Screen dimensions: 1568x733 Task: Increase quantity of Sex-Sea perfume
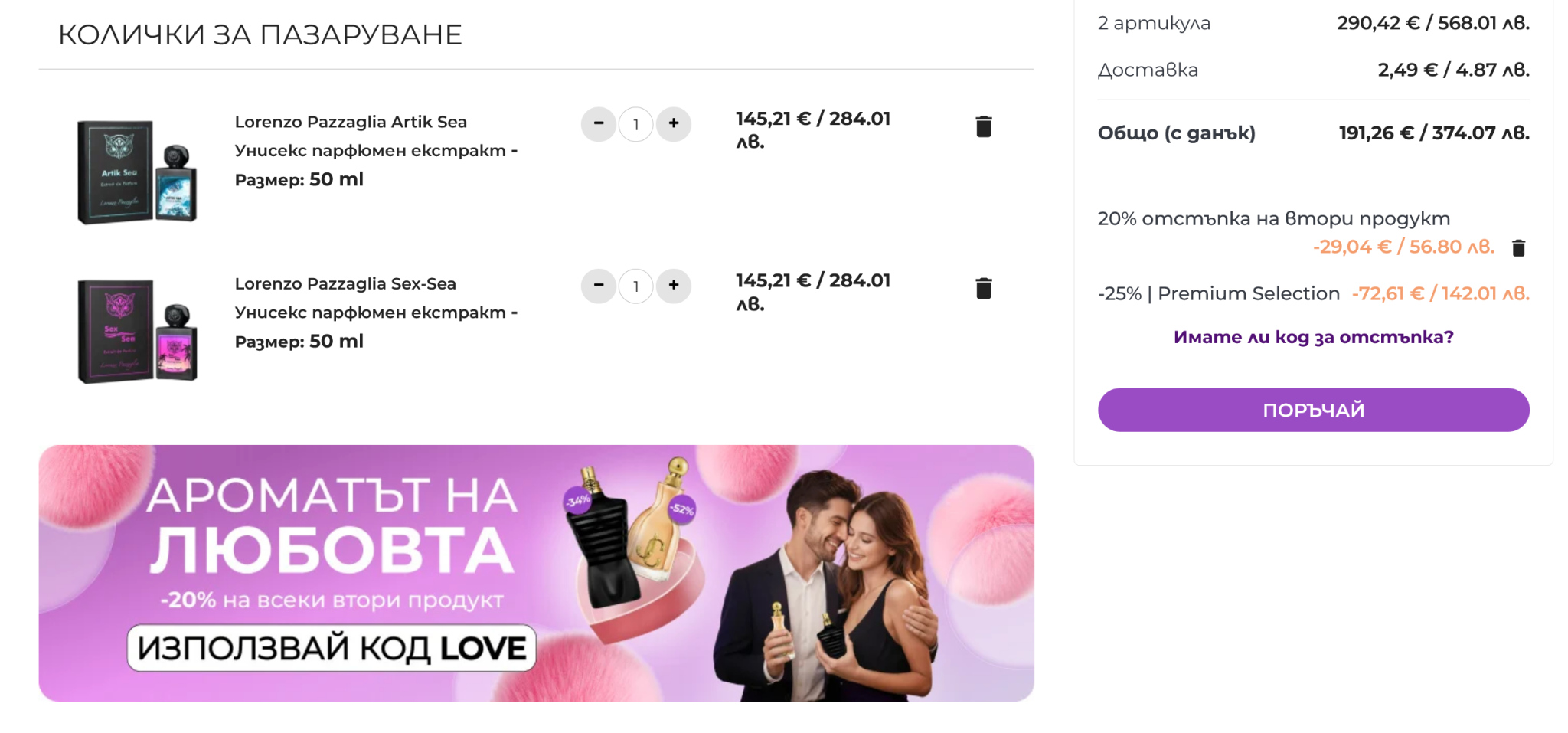pyautogui.click(x=674, y=286)
